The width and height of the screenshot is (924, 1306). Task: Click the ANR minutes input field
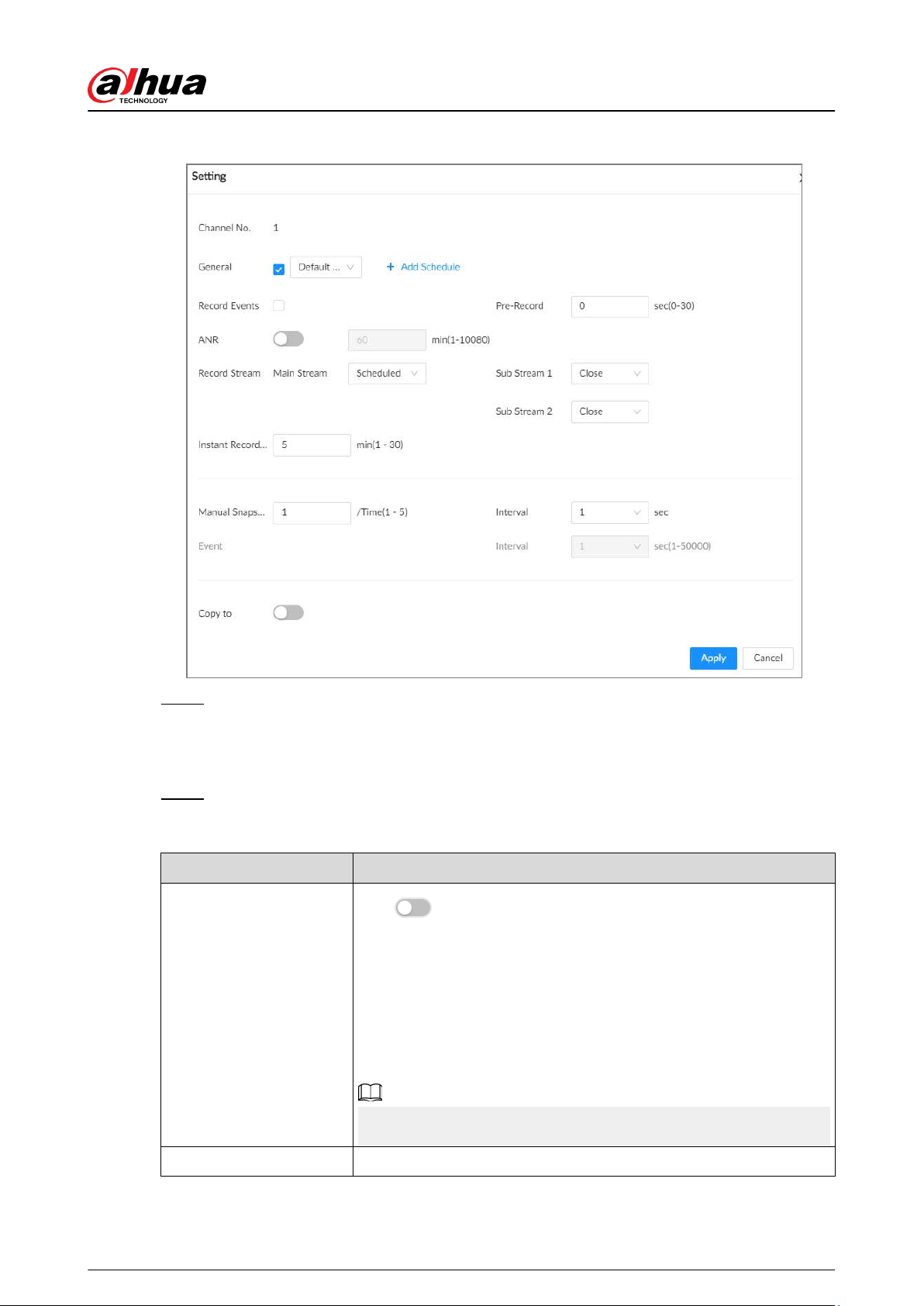coord(387,339)
